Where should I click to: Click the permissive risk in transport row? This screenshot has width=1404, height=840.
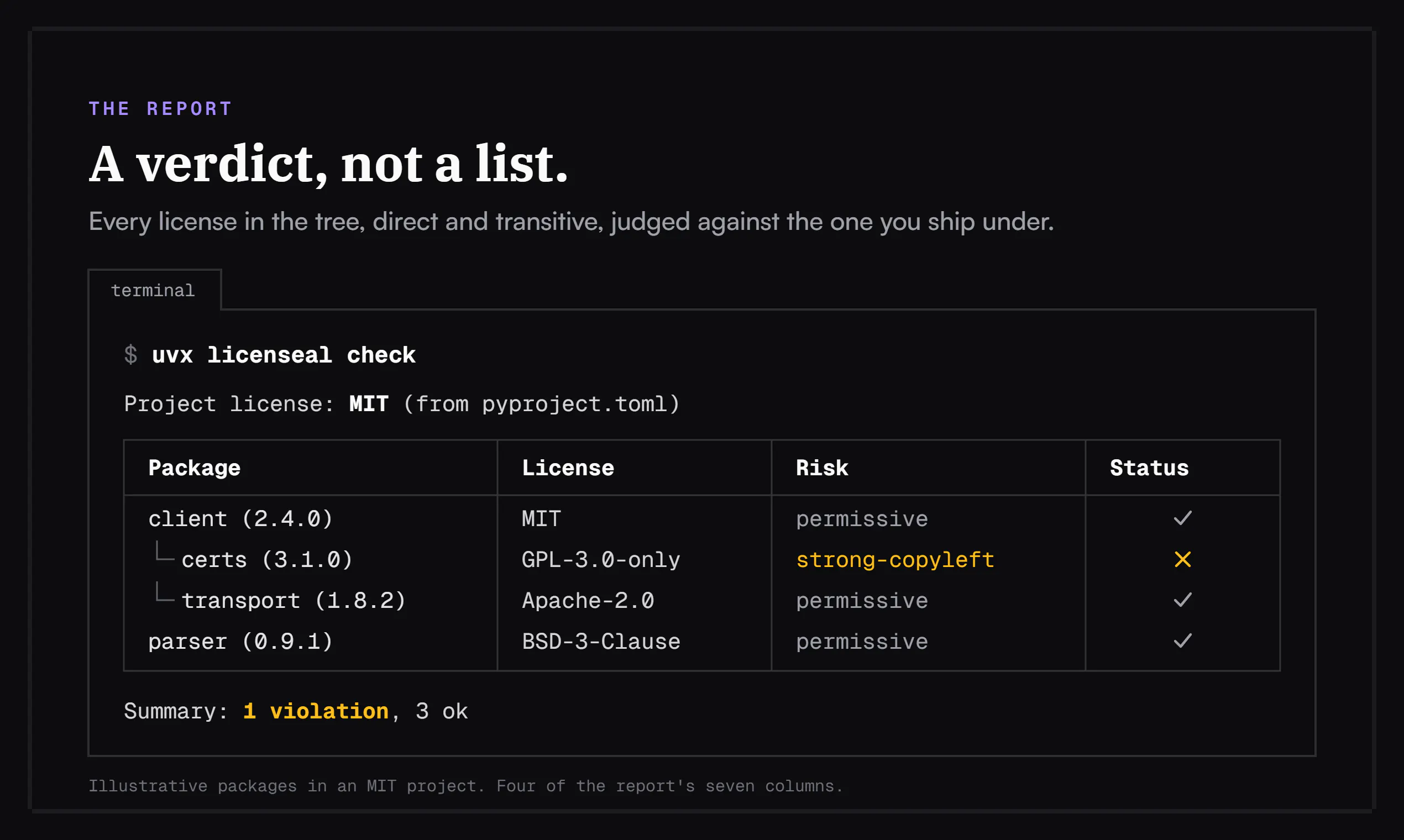coord(862,601)
